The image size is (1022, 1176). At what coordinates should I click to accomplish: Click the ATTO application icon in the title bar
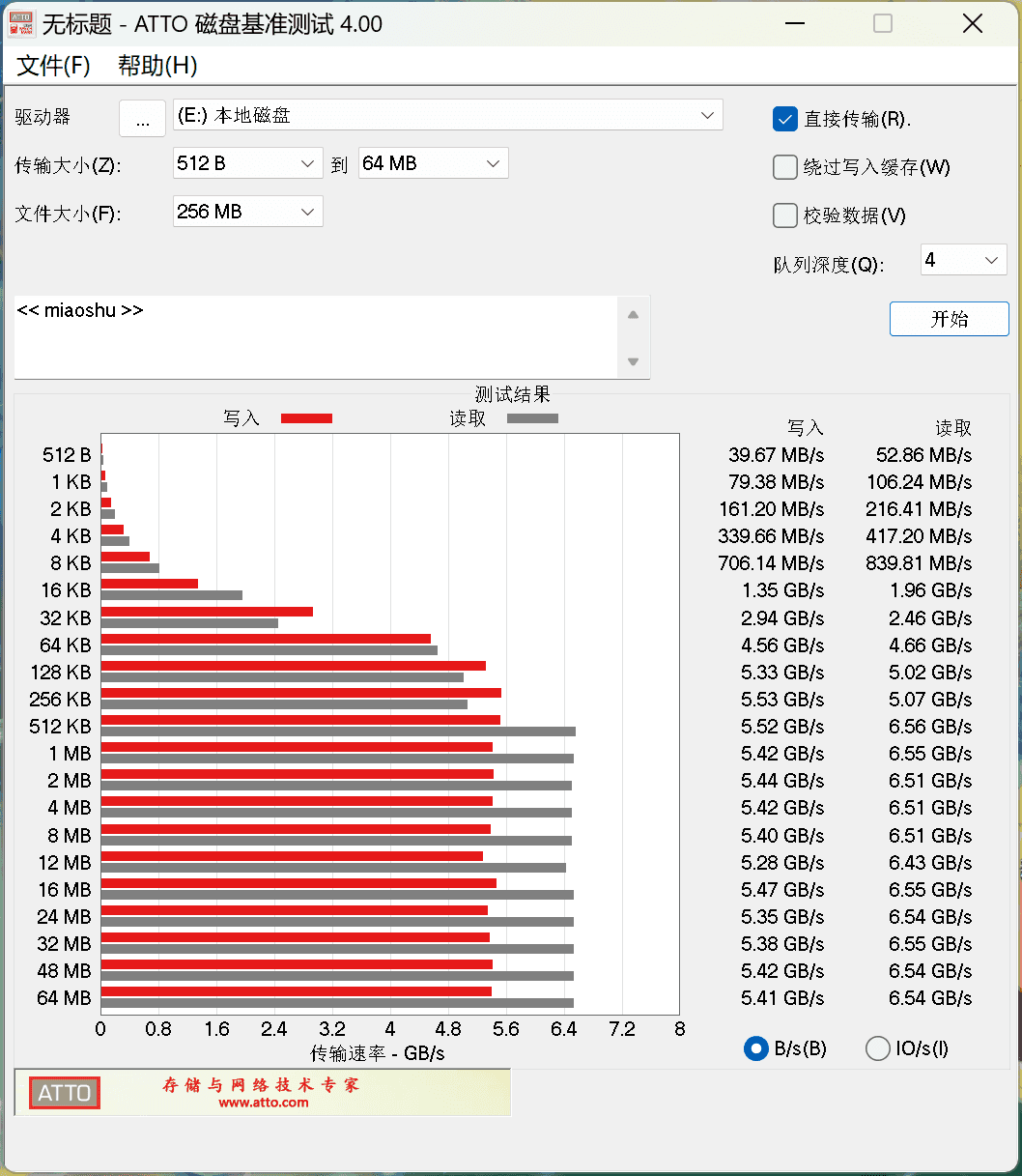click(x=21, y=23)
